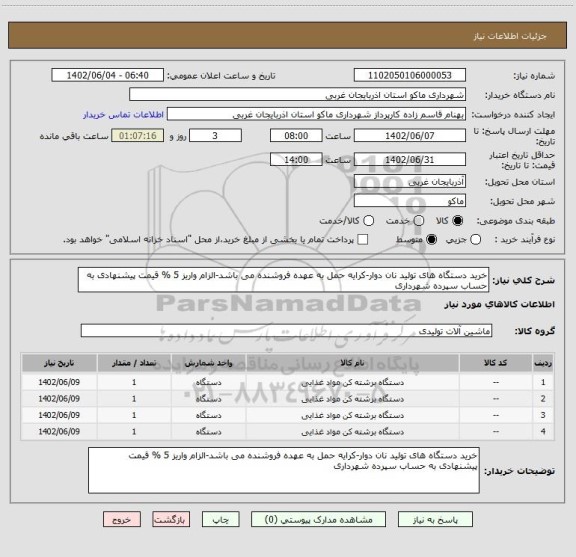Click the نام کالا column header
This screenshot has height=557, width=576.
pos(353,363)
